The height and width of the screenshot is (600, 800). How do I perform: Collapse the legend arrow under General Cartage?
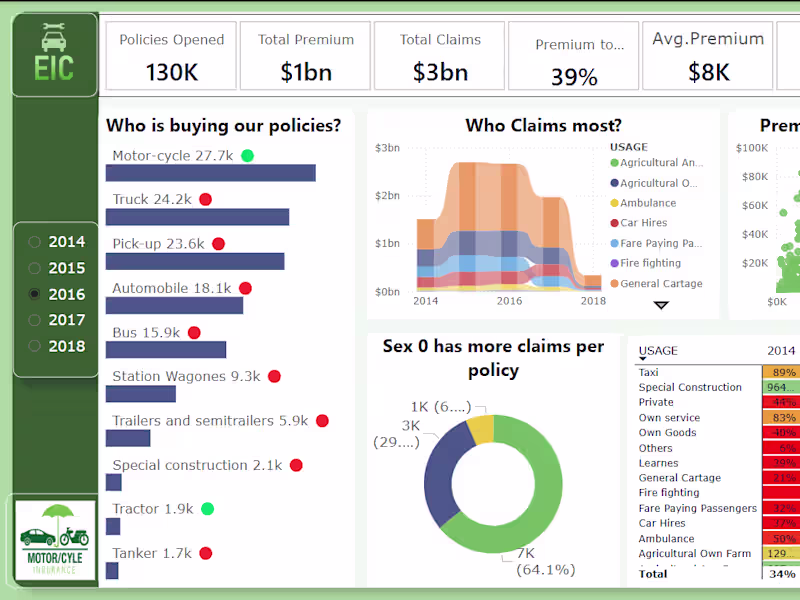click(662, 303)
